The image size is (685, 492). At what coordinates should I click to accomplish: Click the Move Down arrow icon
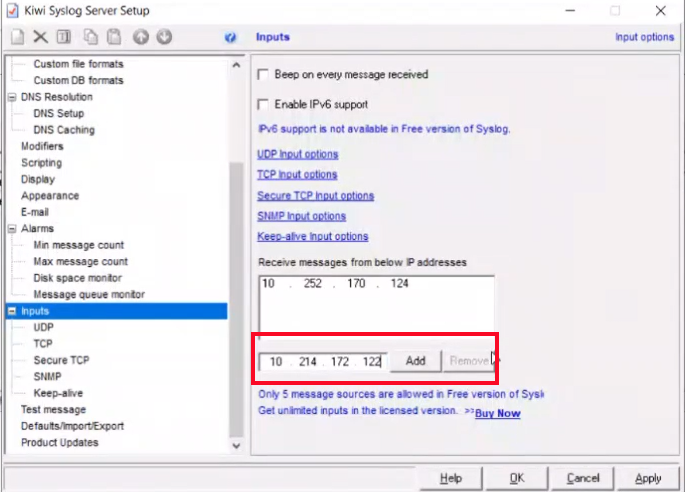[164, 37]
